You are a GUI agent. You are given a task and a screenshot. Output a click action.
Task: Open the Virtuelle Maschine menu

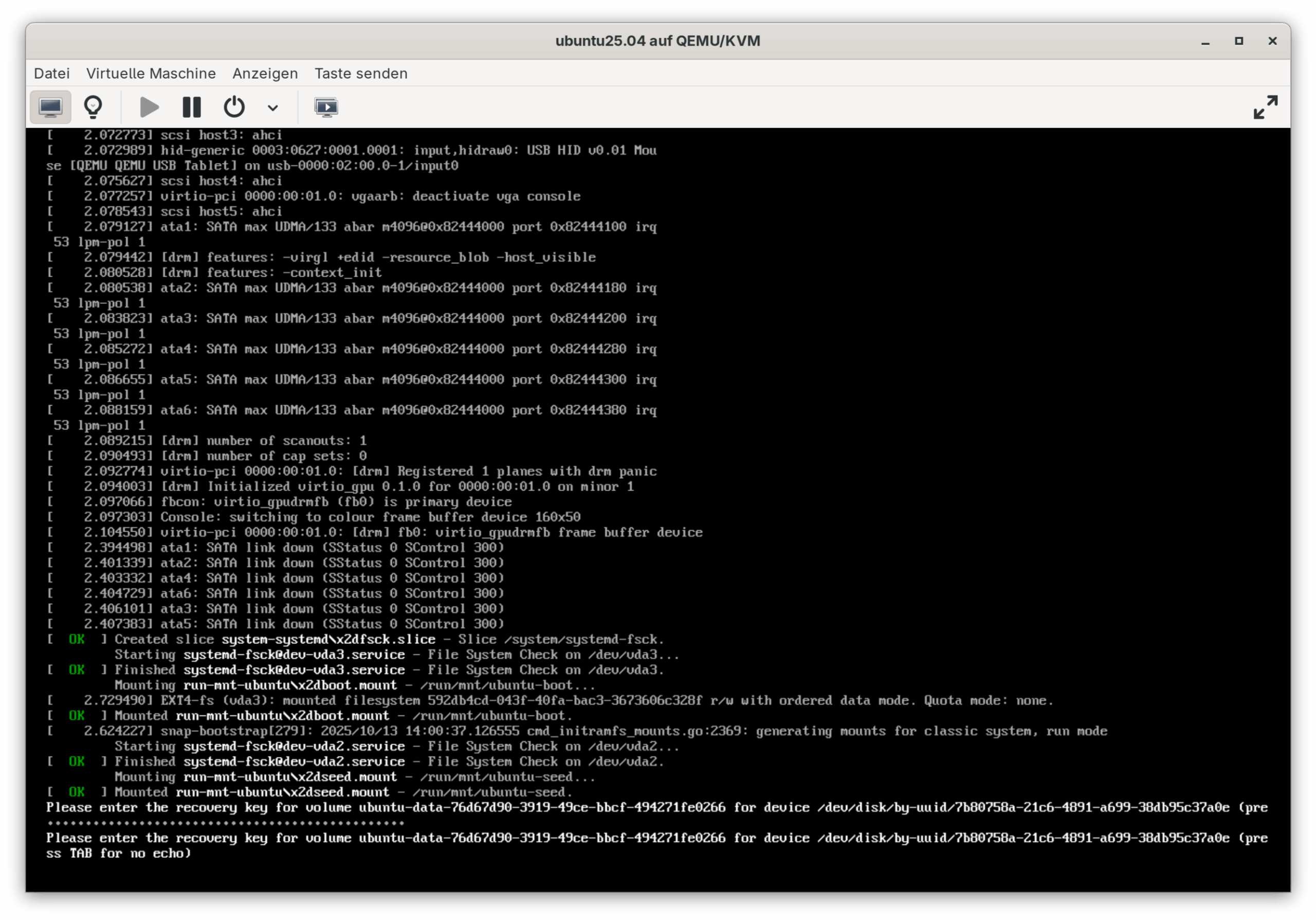coord(151,74)
